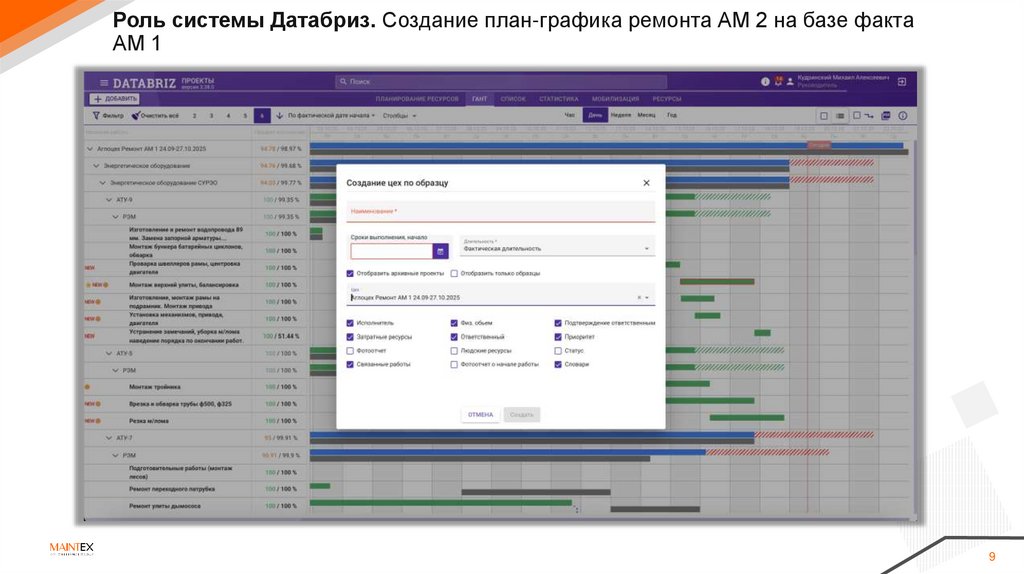Open the info icon in header
The width and height of the screenshot is (1024, 574).
click(x=765, y=82)
